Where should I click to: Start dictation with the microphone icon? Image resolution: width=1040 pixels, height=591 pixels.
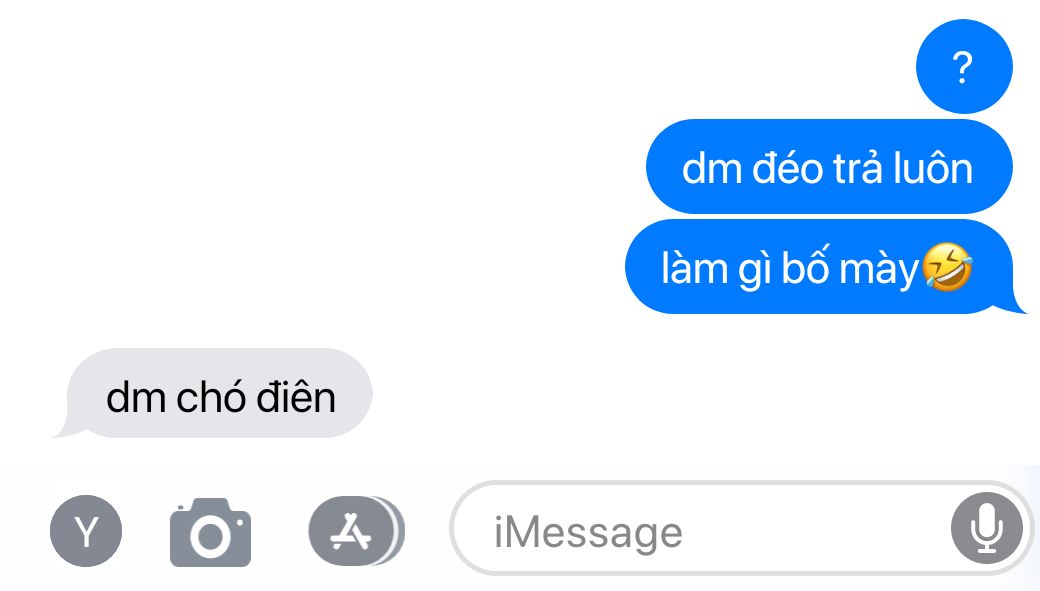click(986, 529)
